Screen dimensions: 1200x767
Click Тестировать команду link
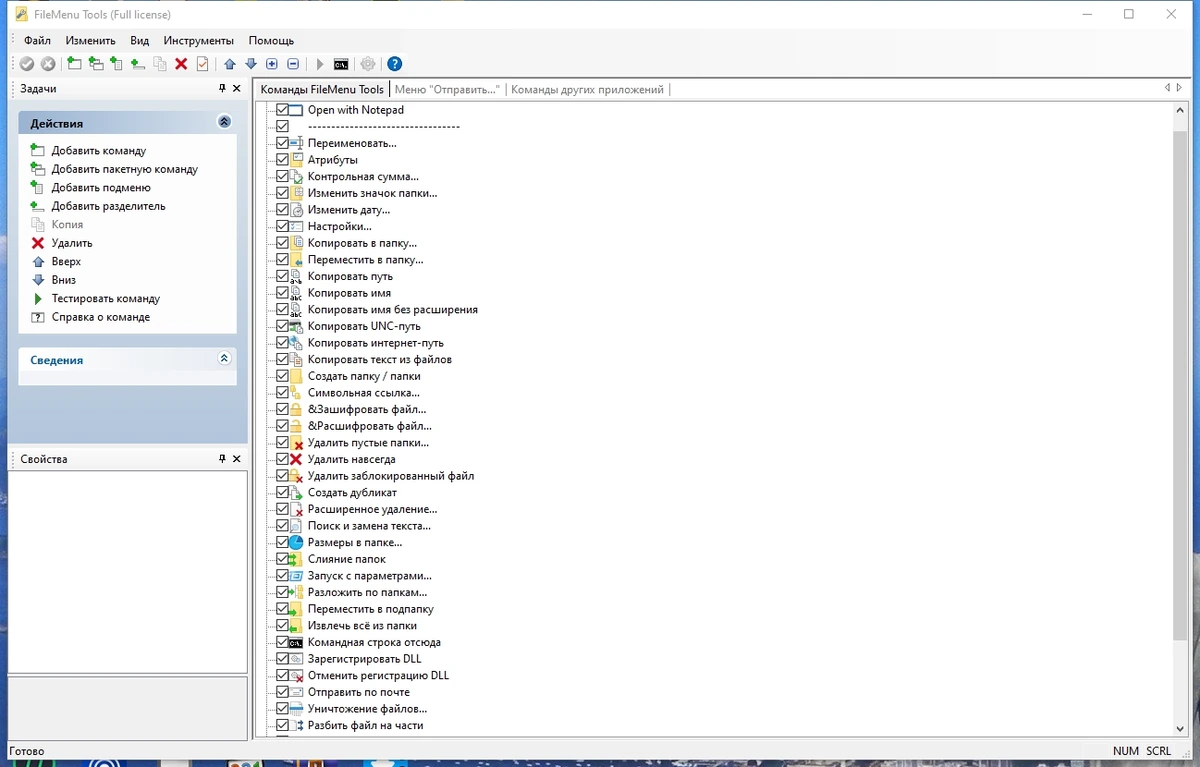coord(106,299)
